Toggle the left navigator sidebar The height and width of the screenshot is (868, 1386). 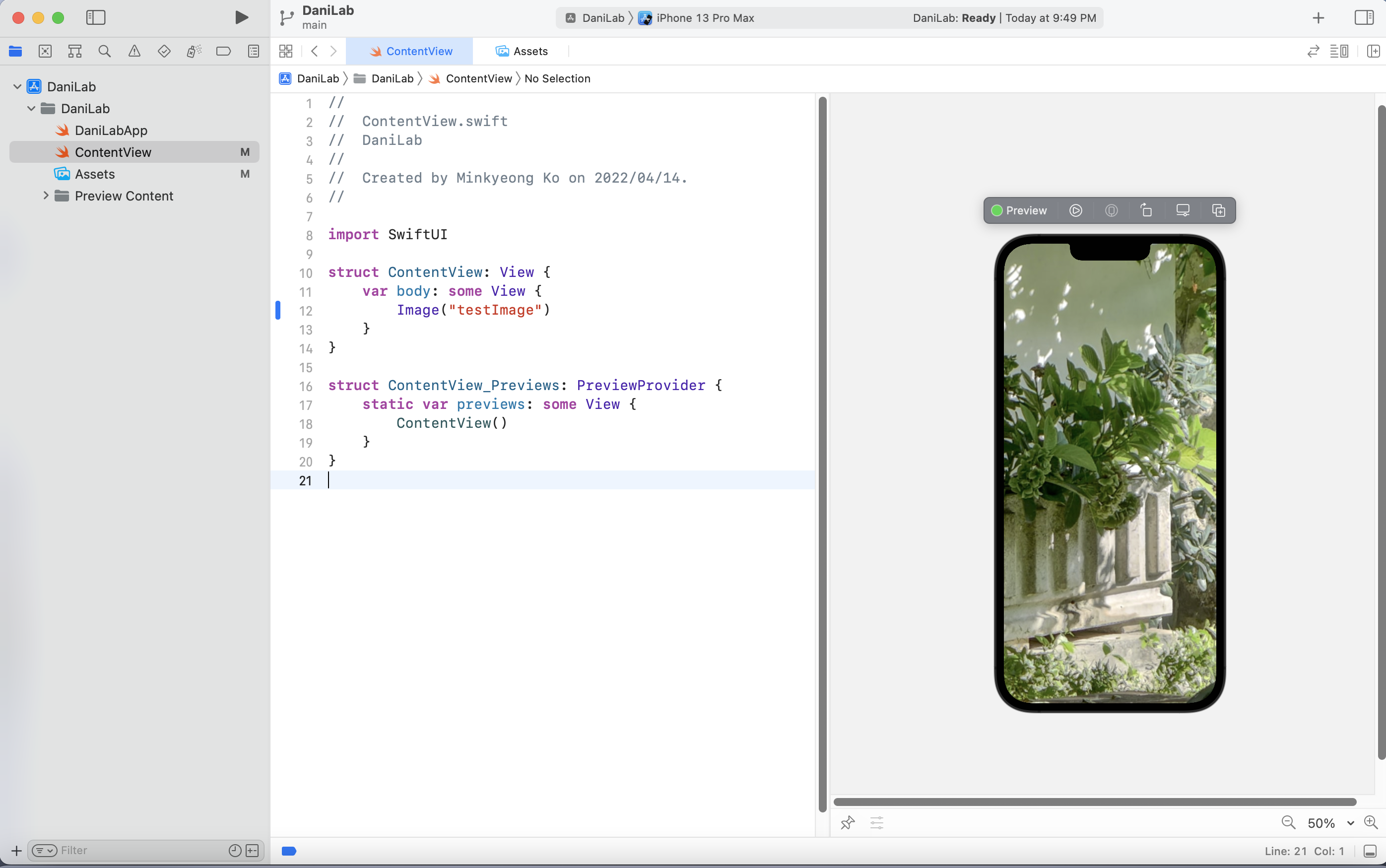coord(96,18)
